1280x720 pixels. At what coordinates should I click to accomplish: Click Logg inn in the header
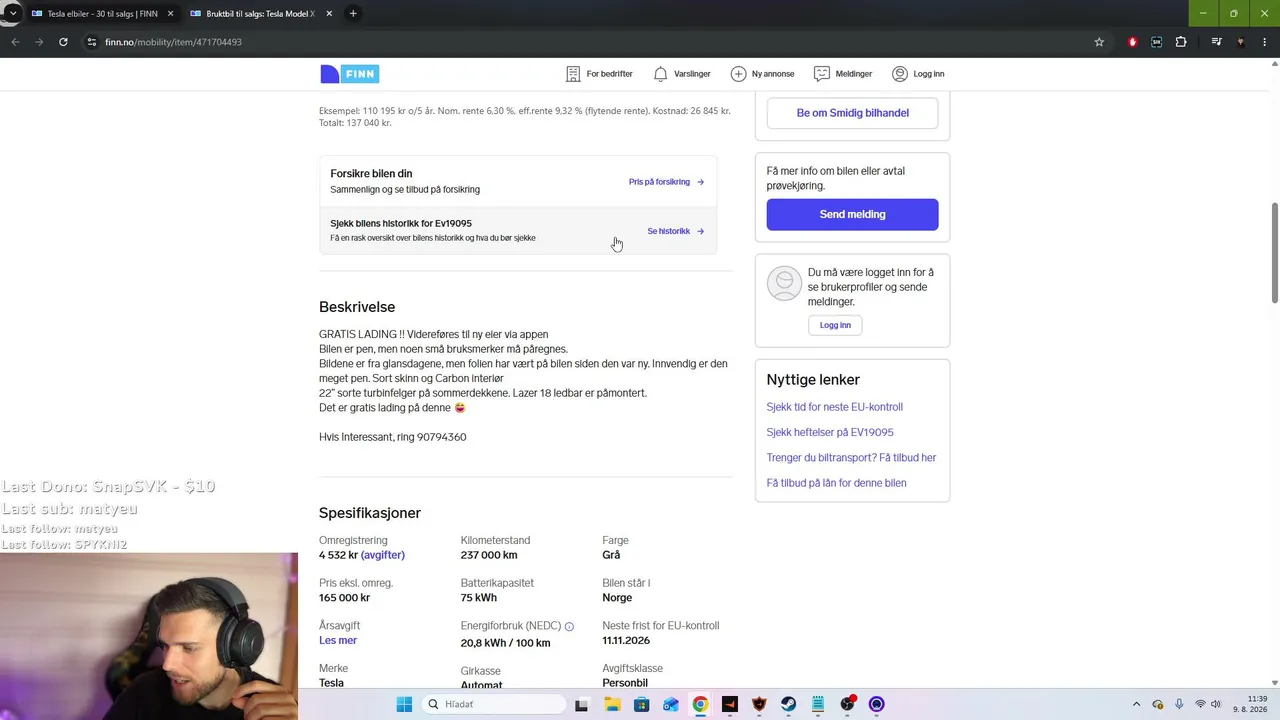(918, 74)
